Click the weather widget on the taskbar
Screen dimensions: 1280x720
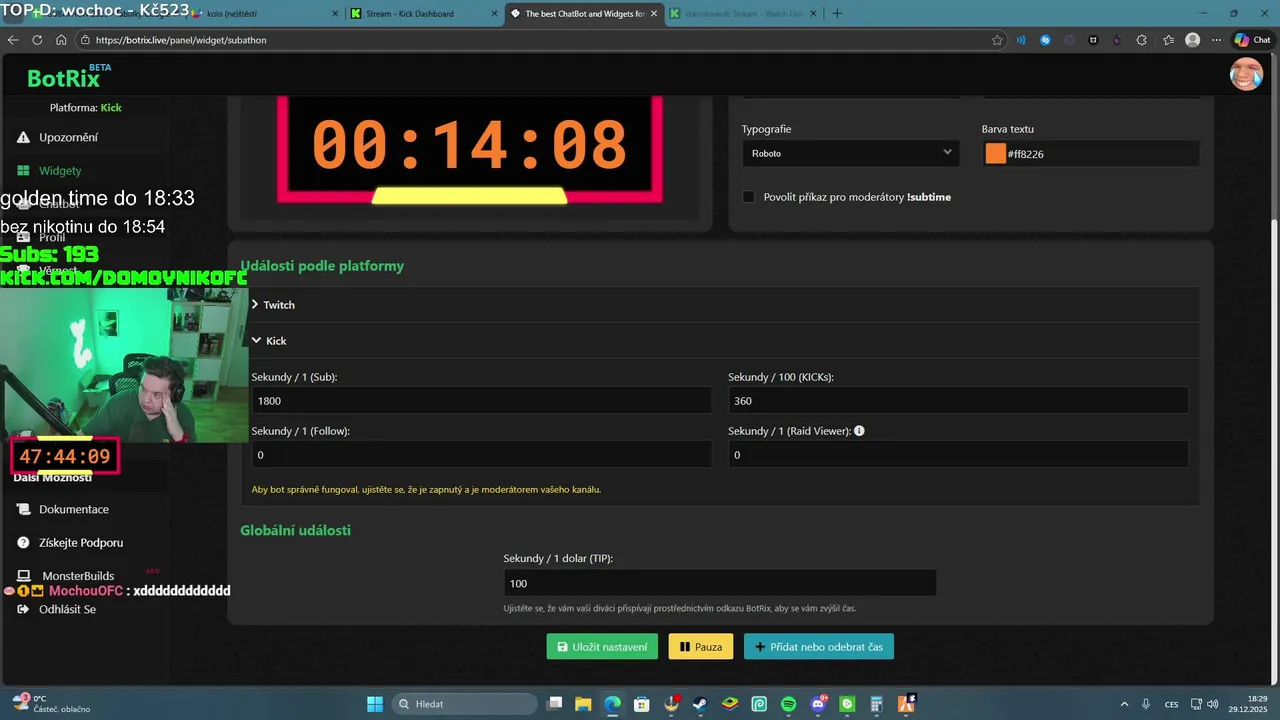50,704
